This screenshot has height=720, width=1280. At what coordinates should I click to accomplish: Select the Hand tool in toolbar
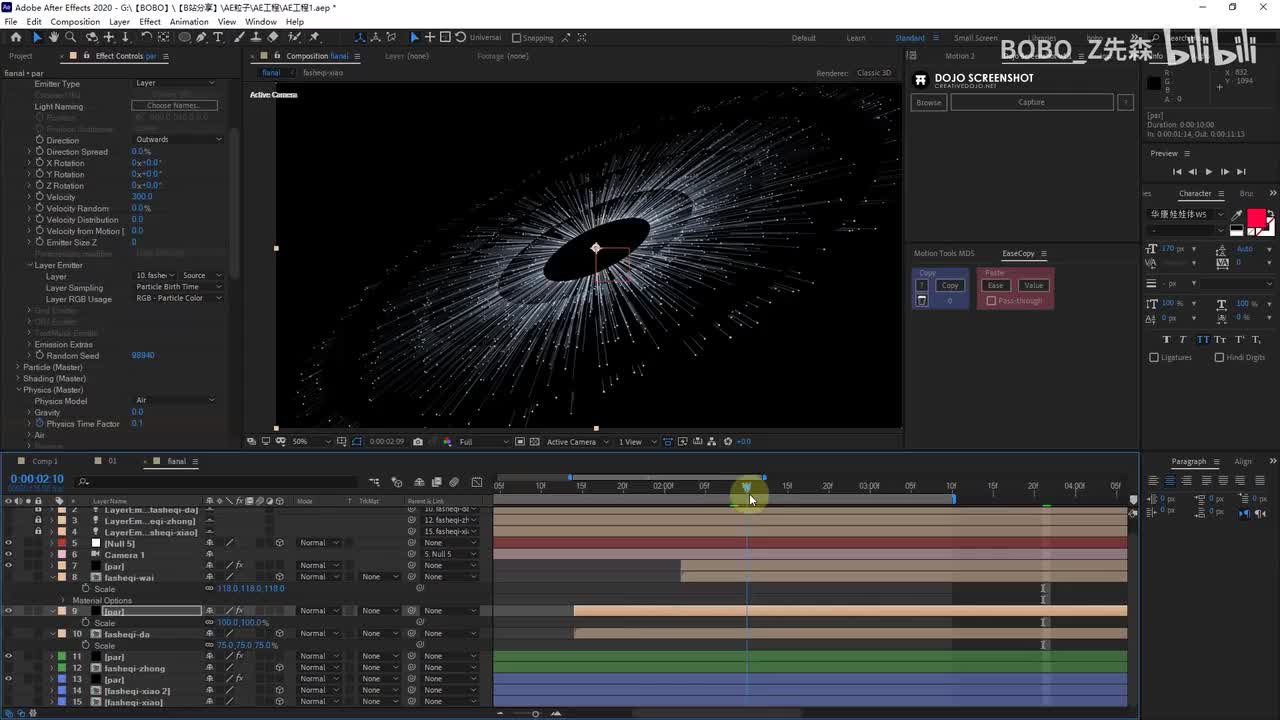tap(54, 38)
